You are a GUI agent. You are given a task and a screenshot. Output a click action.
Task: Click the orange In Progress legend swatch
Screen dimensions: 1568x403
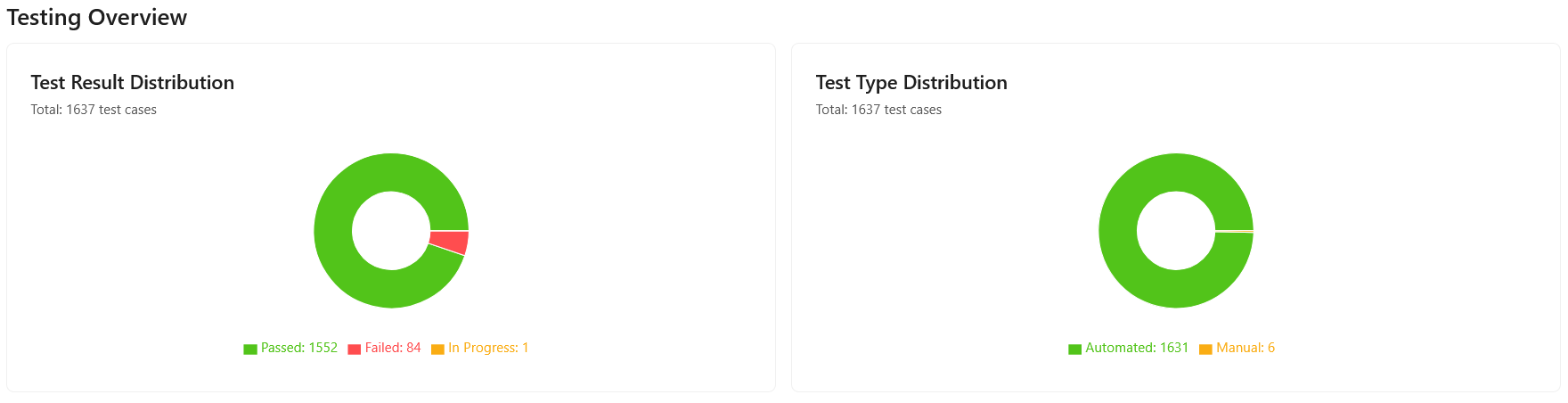coord(437,349)
